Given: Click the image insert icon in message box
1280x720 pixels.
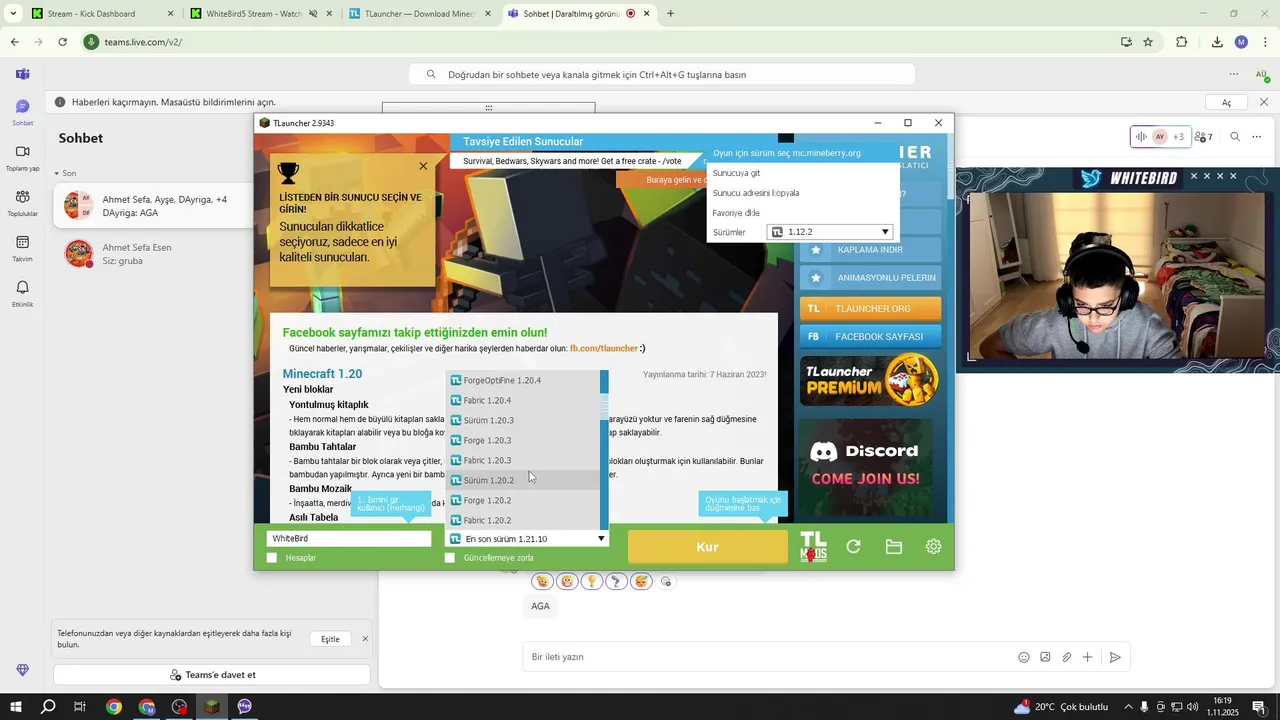Looking at the screenshot, I should [1045, 657].
